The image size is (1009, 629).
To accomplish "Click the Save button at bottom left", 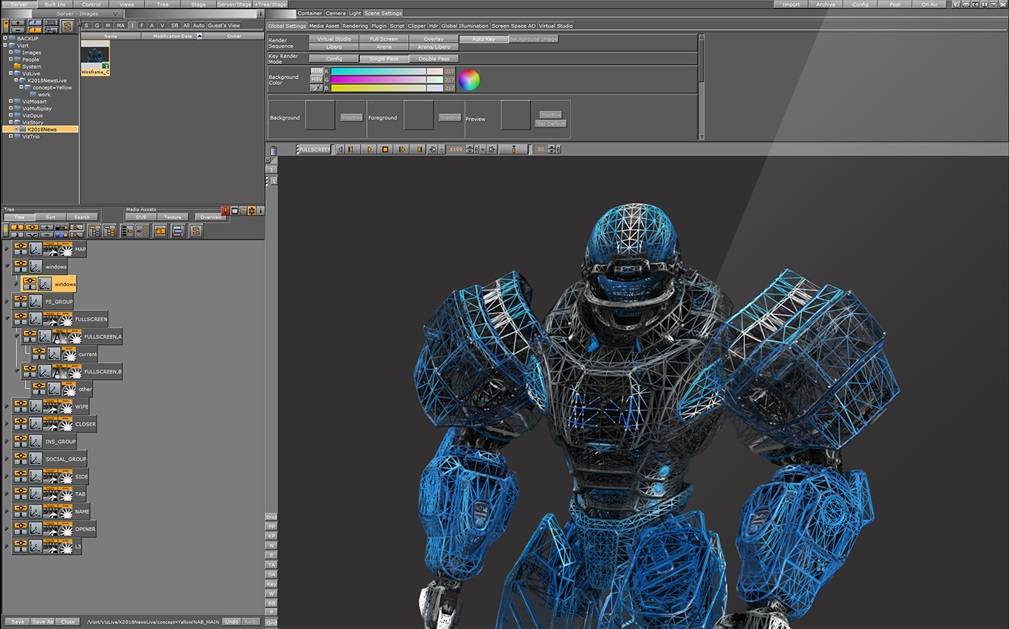I will 17,621.
